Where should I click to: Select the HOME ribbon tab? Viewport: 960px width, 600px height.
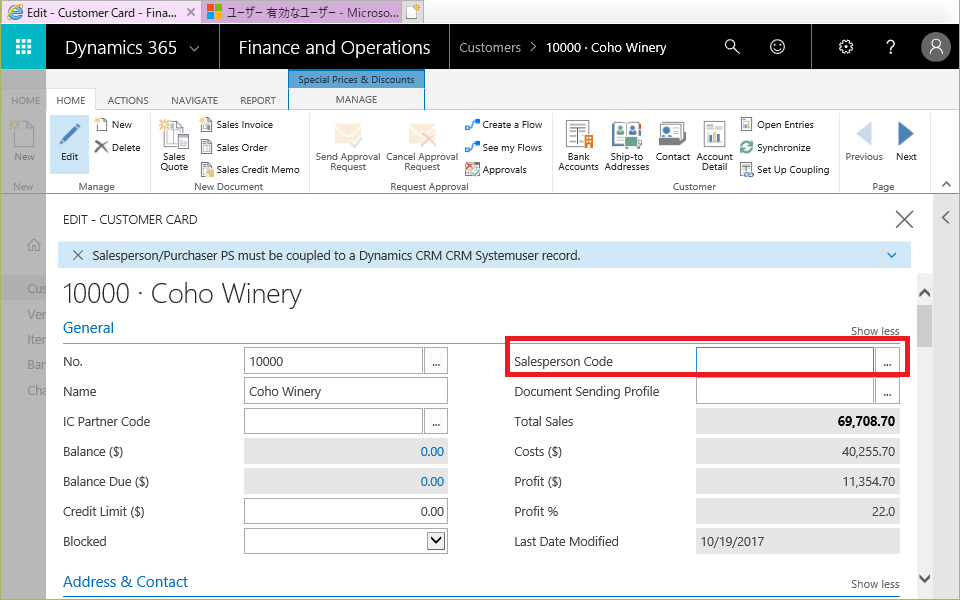[x=71, y=100]
